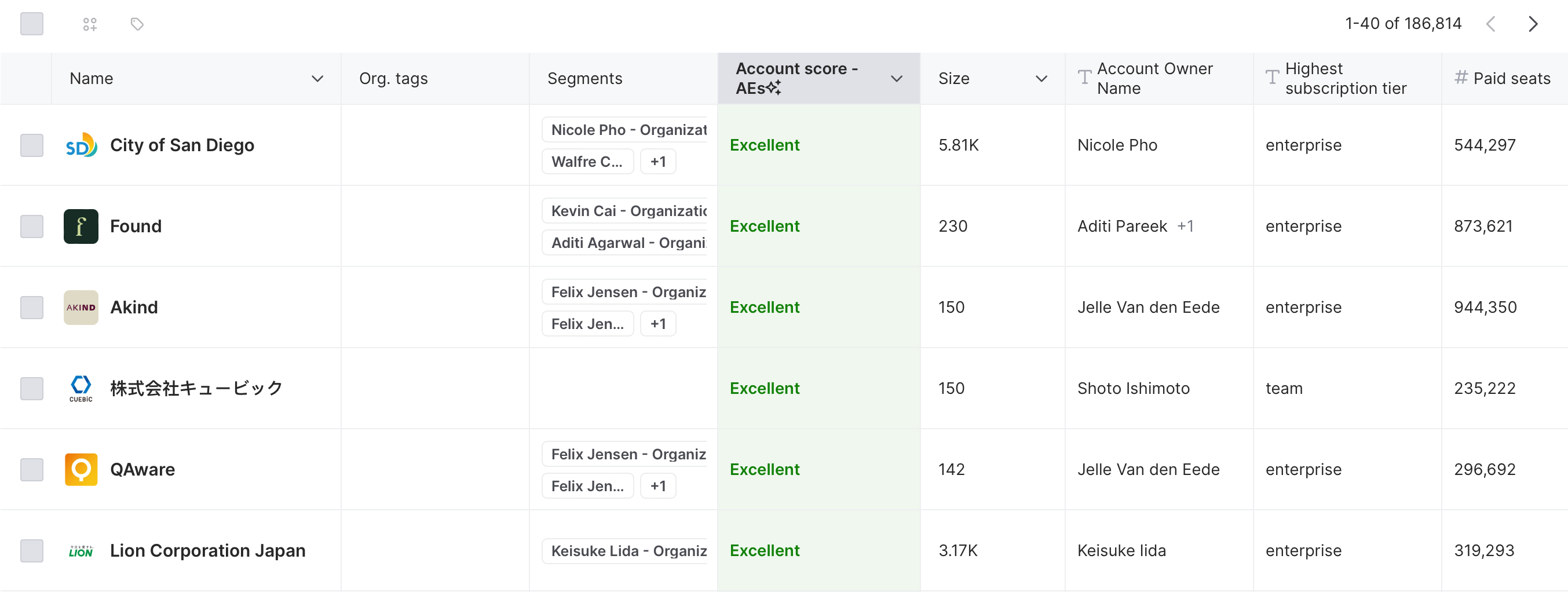
Task: Click the City of San Diego logo
Action: coord(81,145)
